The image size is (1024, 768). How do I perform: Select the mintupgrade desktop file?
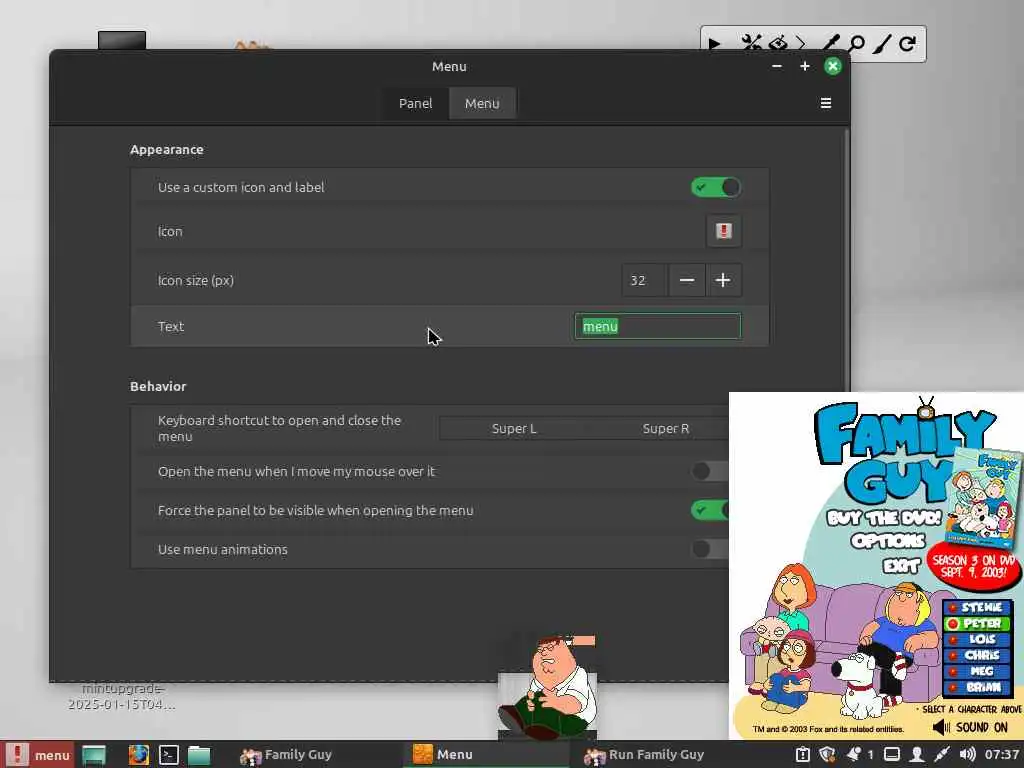pyautogui.click(x=122, y=696)
